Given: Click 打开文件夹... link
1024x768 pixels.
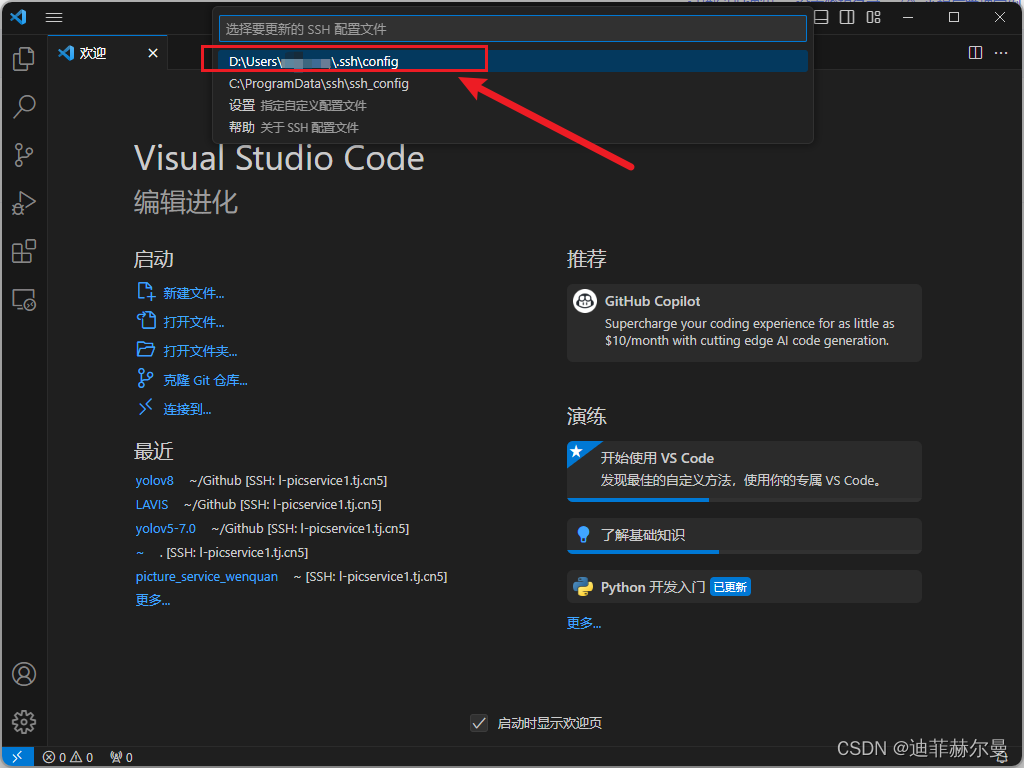Looking at the screenshot, I should tap(200, 351).
